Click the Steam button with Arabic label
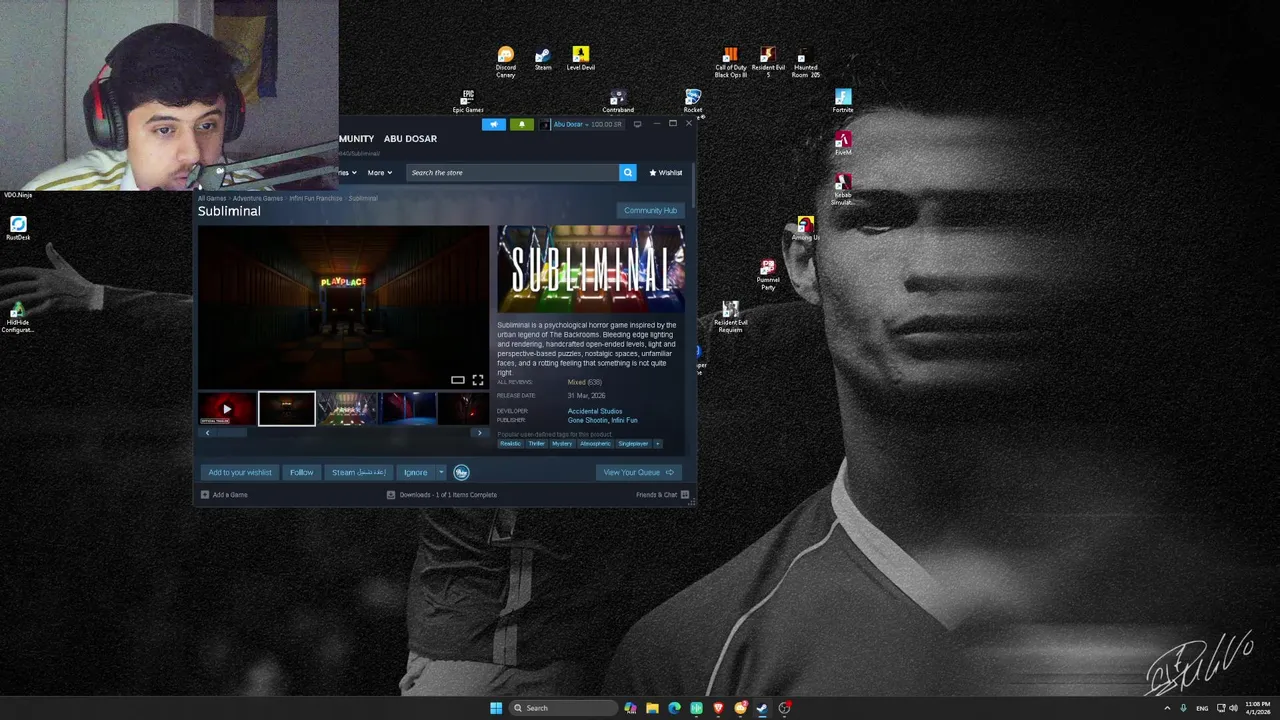This screenshot has width=1280, height=720. pos(359,472)
